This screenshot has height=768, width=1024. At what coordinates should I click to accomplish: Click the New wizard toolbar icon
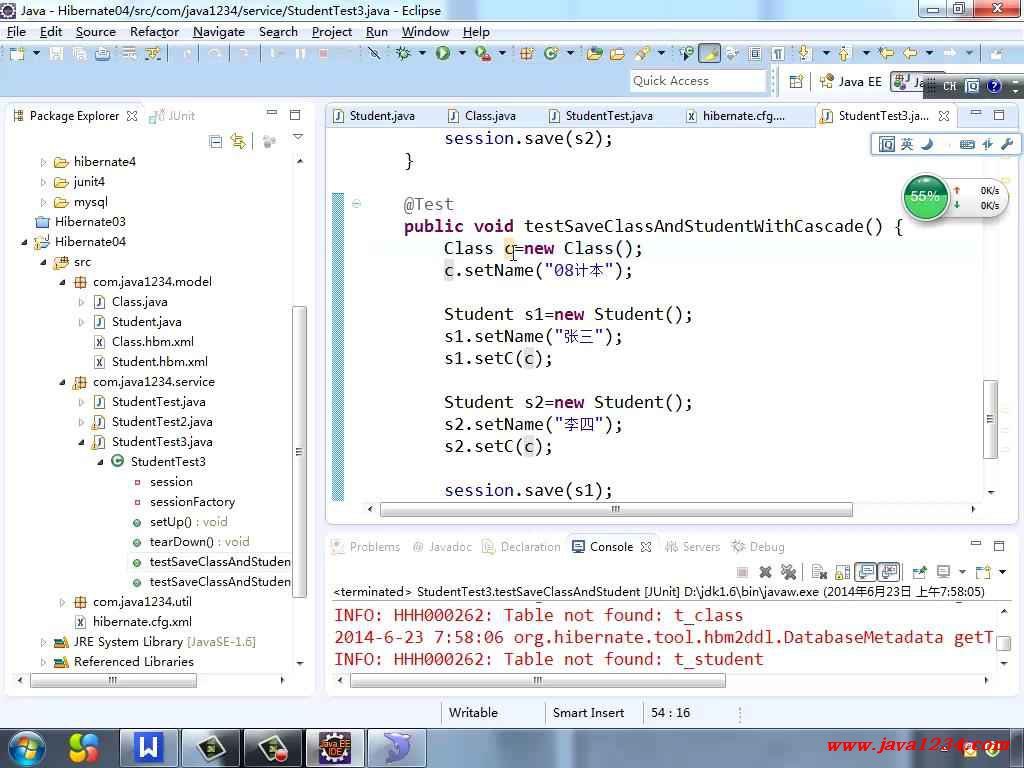[17, 54]
